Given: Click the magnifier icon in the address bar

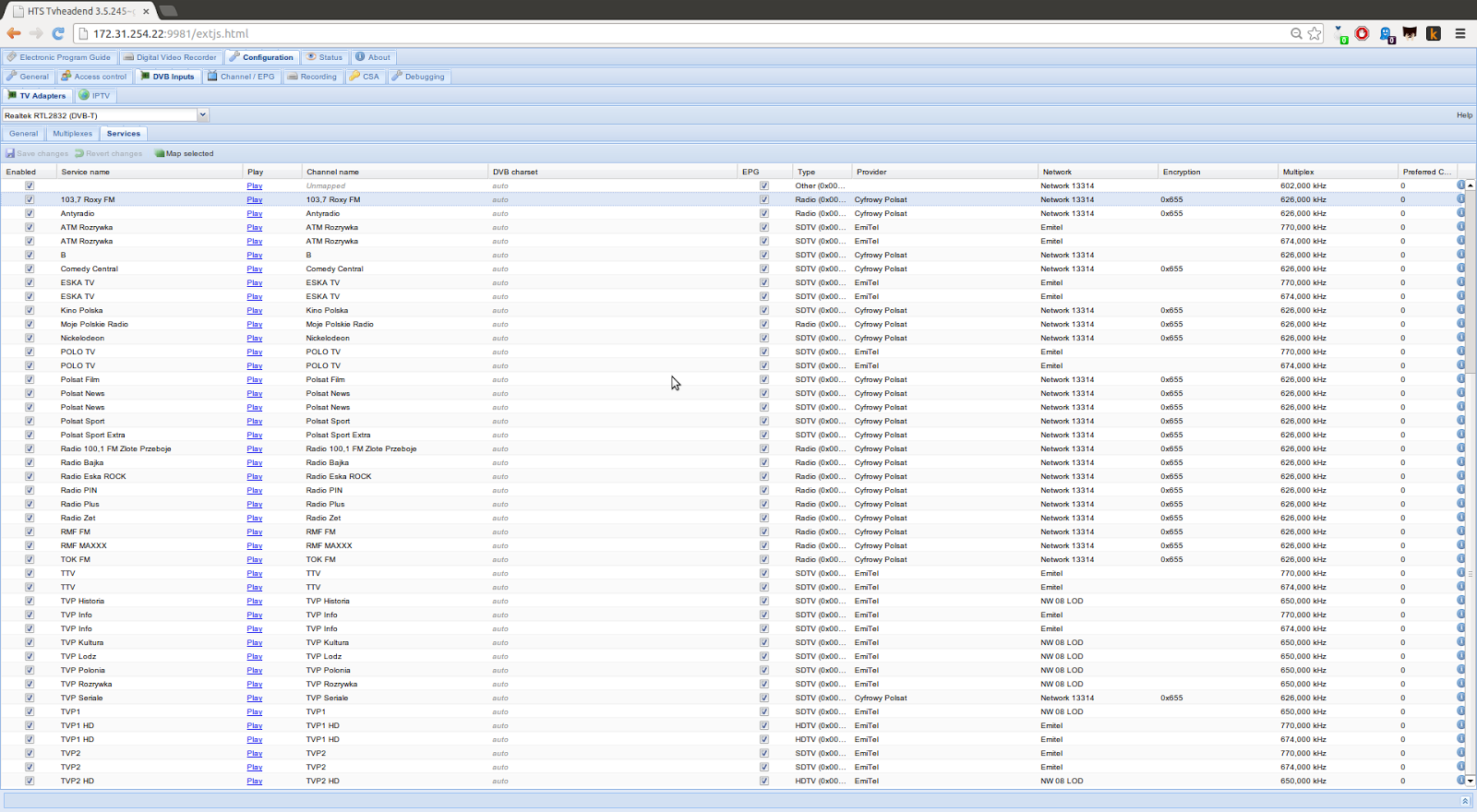Looking at the screenshot, I should coord(1296,33).
